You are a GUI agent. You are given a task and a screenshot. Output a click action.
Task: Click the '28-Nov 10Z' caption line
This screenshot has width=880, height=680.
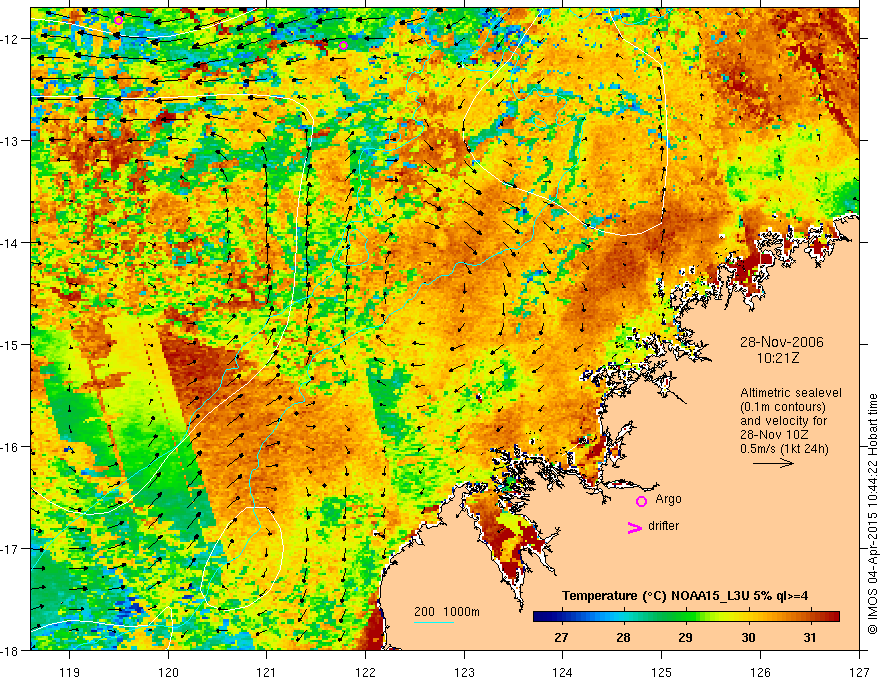pyautogui.click(x=772, y=435)
